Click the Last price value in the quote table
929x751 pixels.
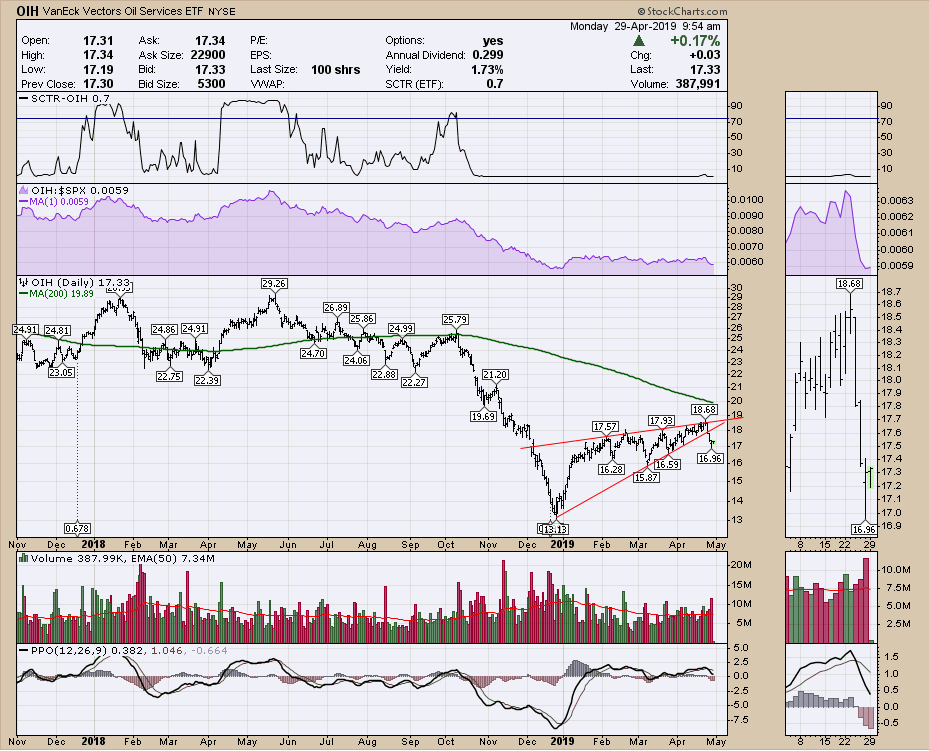click(x=706, y=69)
